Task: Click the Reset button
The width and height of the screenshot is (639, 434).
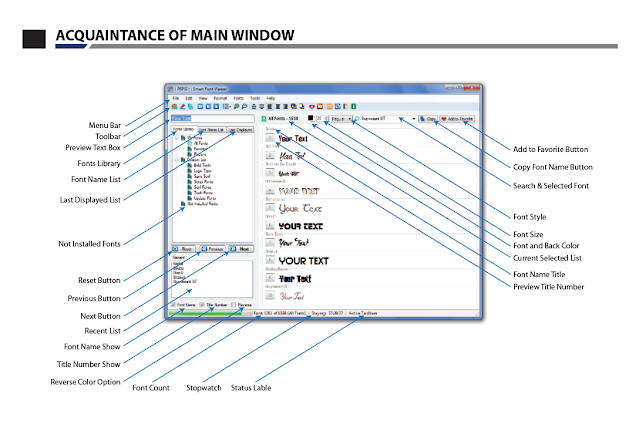Action: tap(184, 249)
